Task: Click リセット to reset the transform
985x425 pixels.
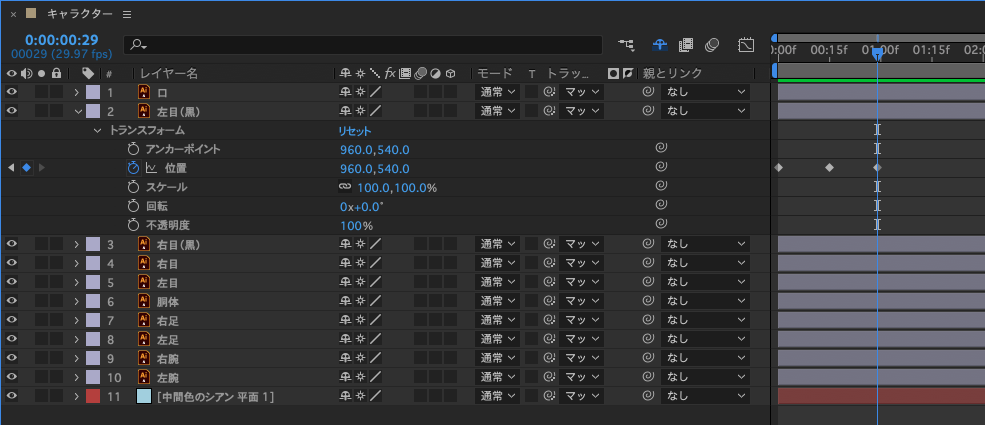Action: tap(354, 130)
